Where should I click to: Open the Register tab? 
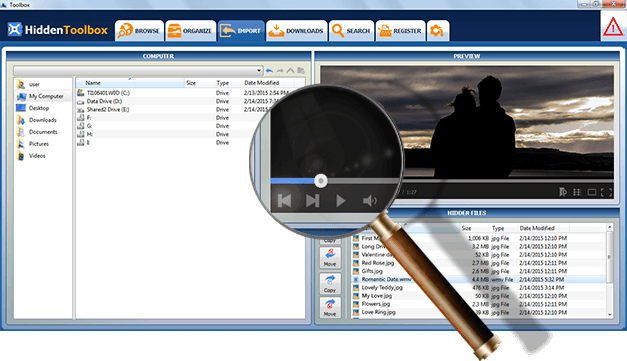point(400,31)
